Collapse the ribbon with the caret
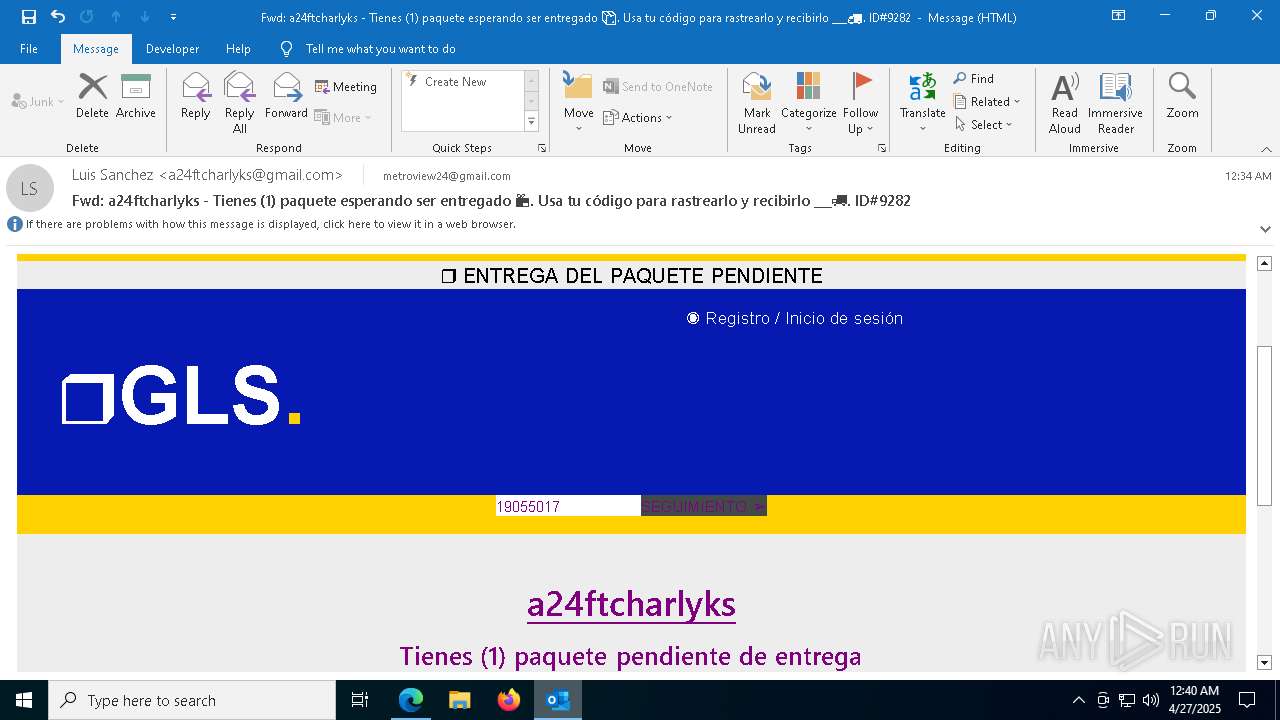1280x720 pixels. pyautogui.click(x=1266, y=149)
